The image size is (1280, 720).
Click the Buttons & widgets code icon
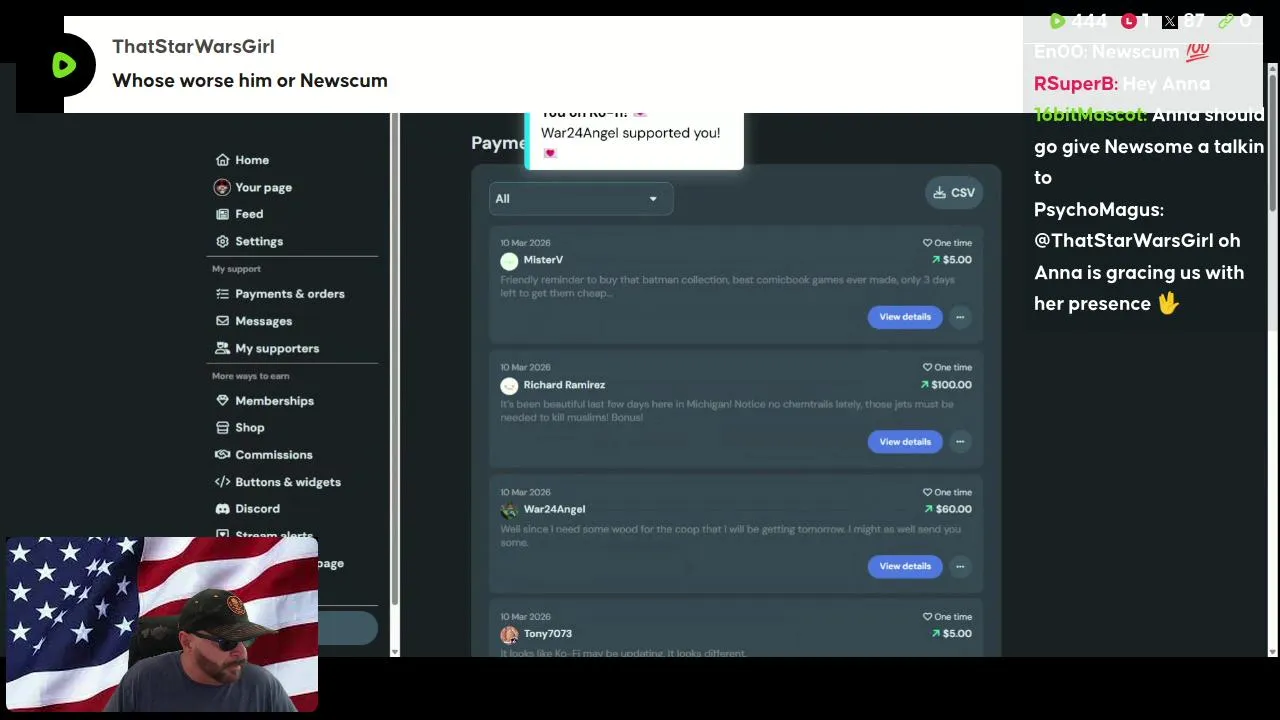222,482
